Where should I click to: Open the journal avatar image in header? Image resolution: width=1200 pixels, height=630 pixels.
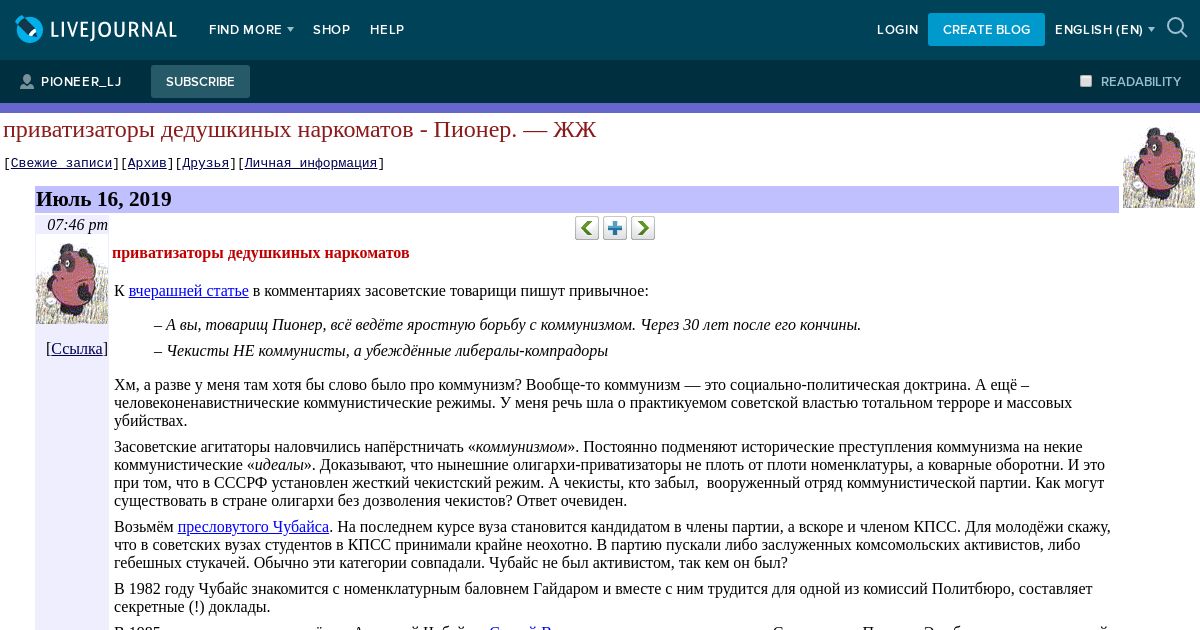[x=1158, y=167]
